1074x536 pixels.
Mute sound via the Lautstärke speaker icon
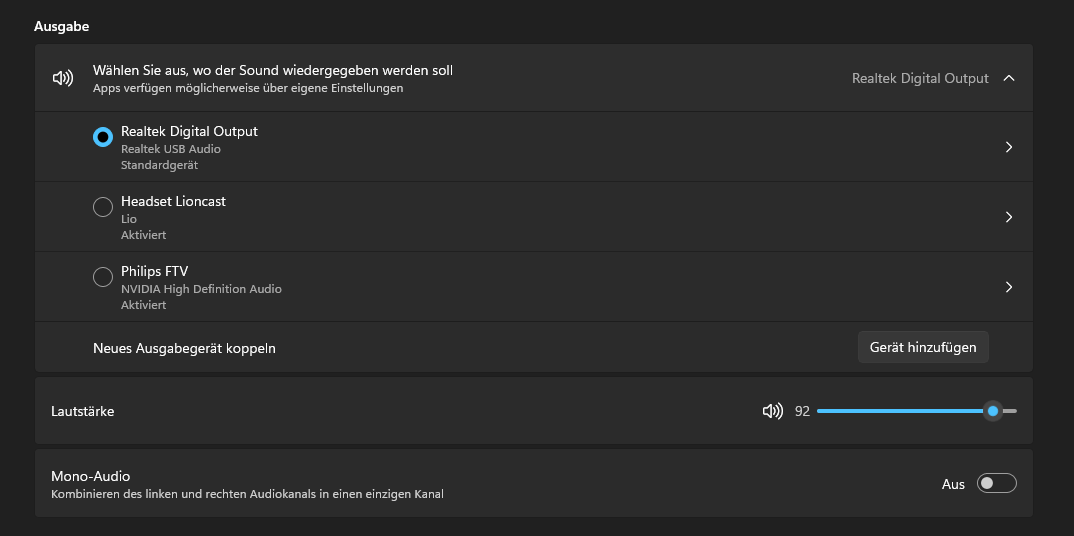click(772, 411)
